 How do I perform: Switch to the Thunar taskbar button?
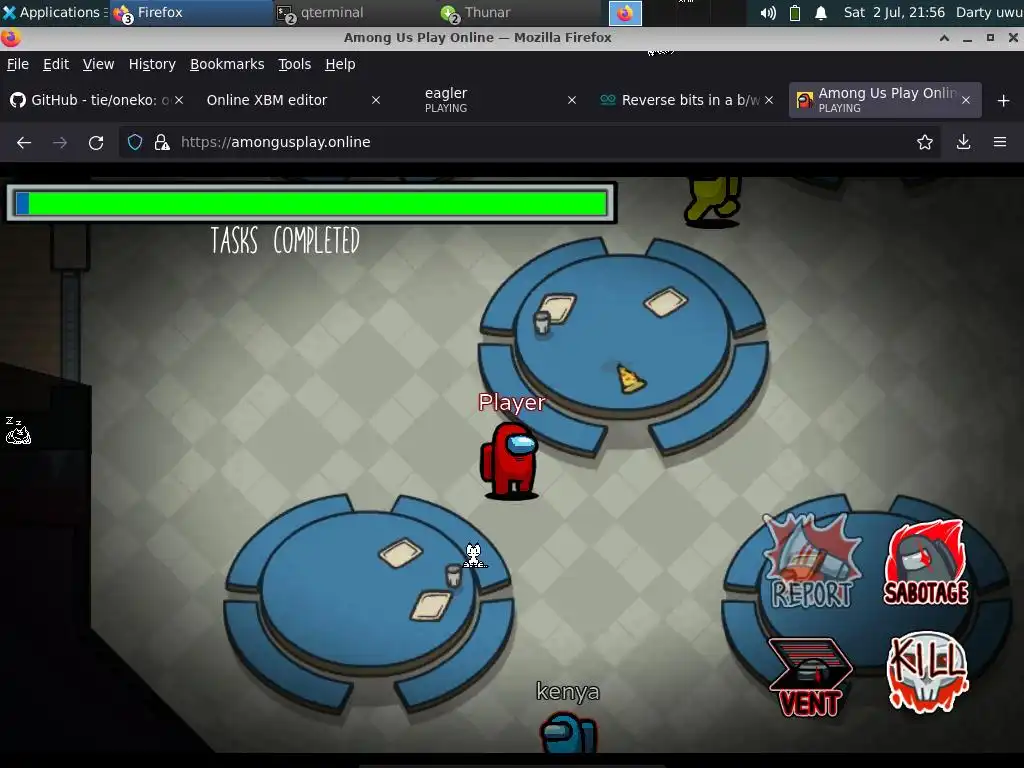pyautogui.click(x=517, y=12)
